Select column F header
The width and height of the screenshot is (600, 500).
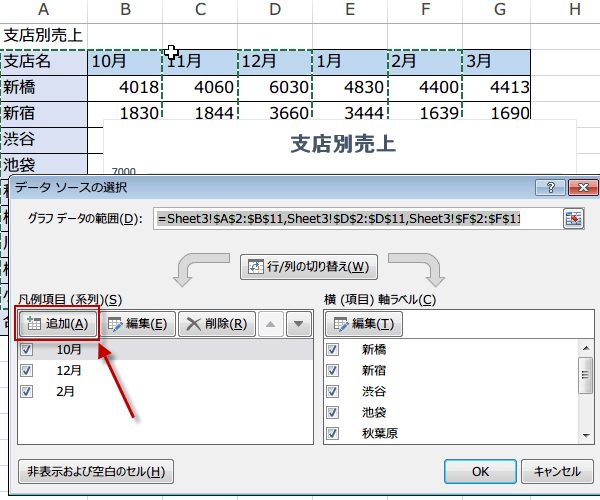(x=425, y=10)
